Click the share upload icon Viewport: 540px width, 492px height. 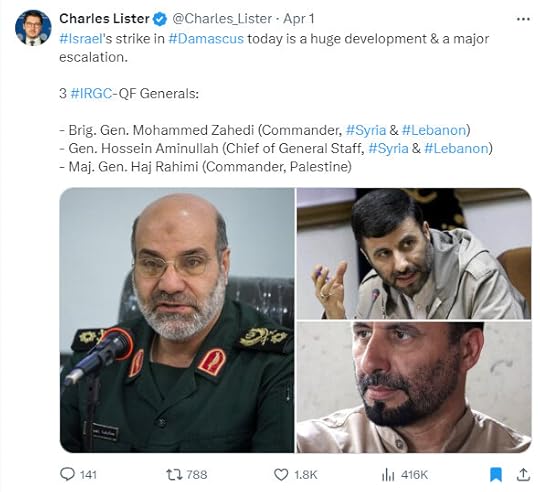[523, 474]
